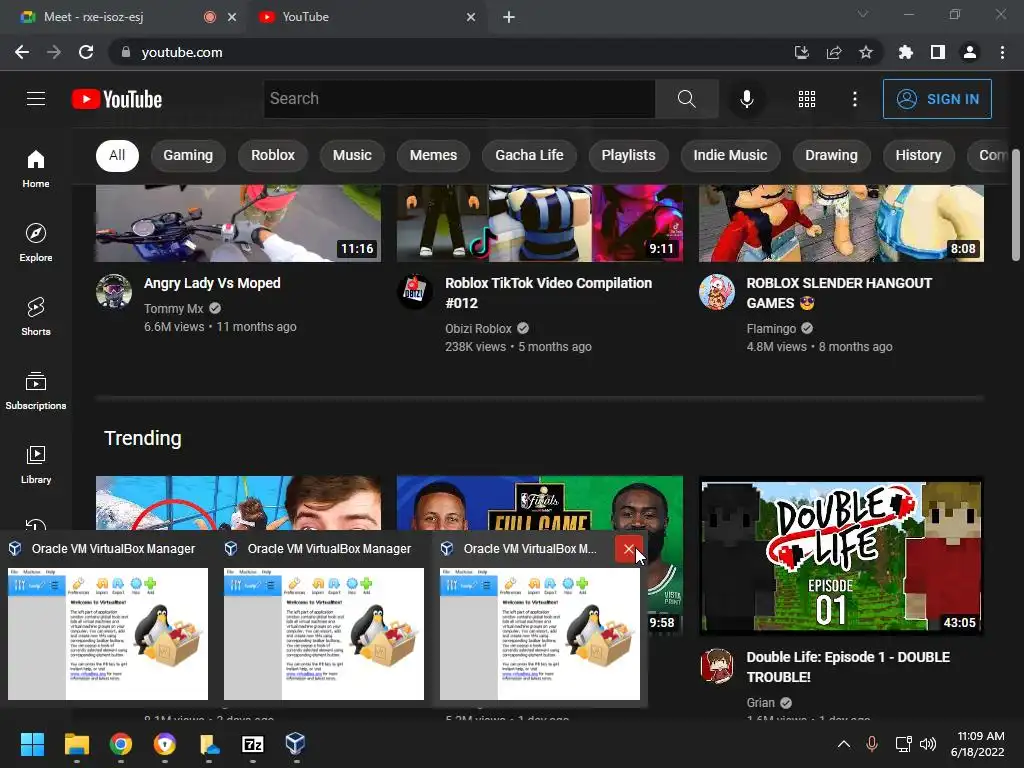Open Chrome three-dot menu
The height and width of the screenshot is (768, 1024).
pyautogui.click(x=1002, y=52)
